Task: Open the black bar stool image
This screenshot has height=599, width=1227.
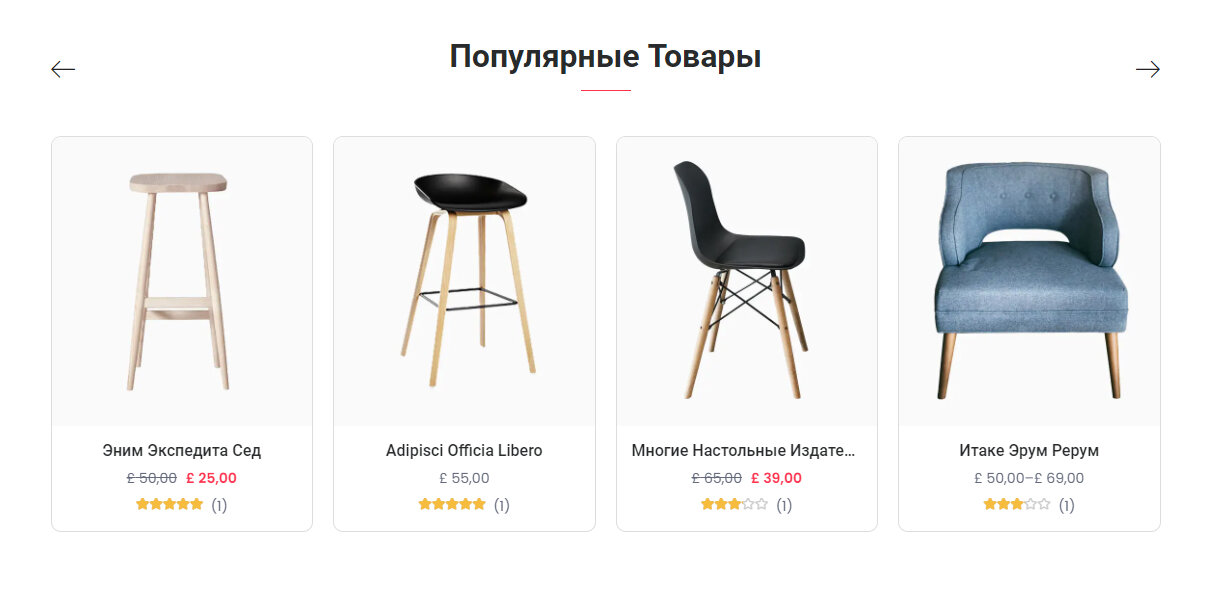Action: point(464,282)
